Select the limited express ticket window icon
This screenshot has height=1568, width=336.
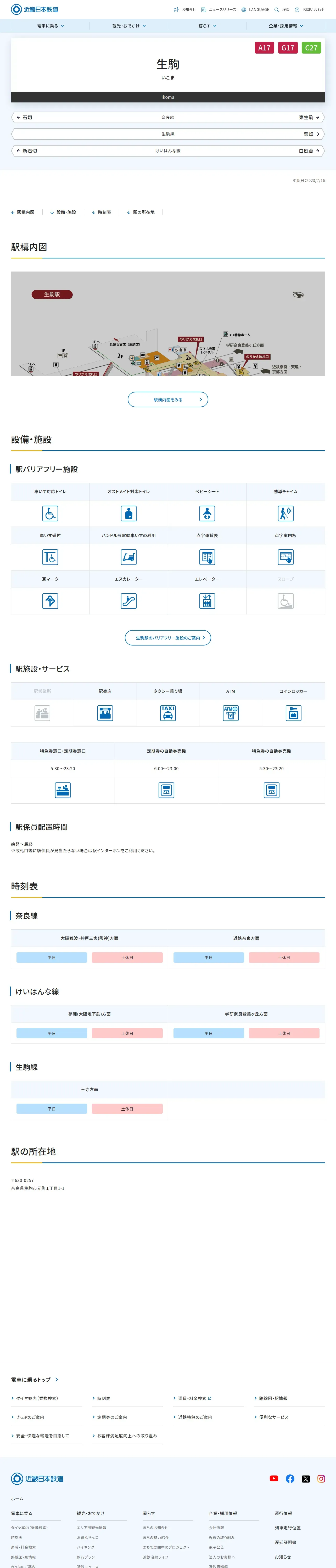(x=63, y=790)
